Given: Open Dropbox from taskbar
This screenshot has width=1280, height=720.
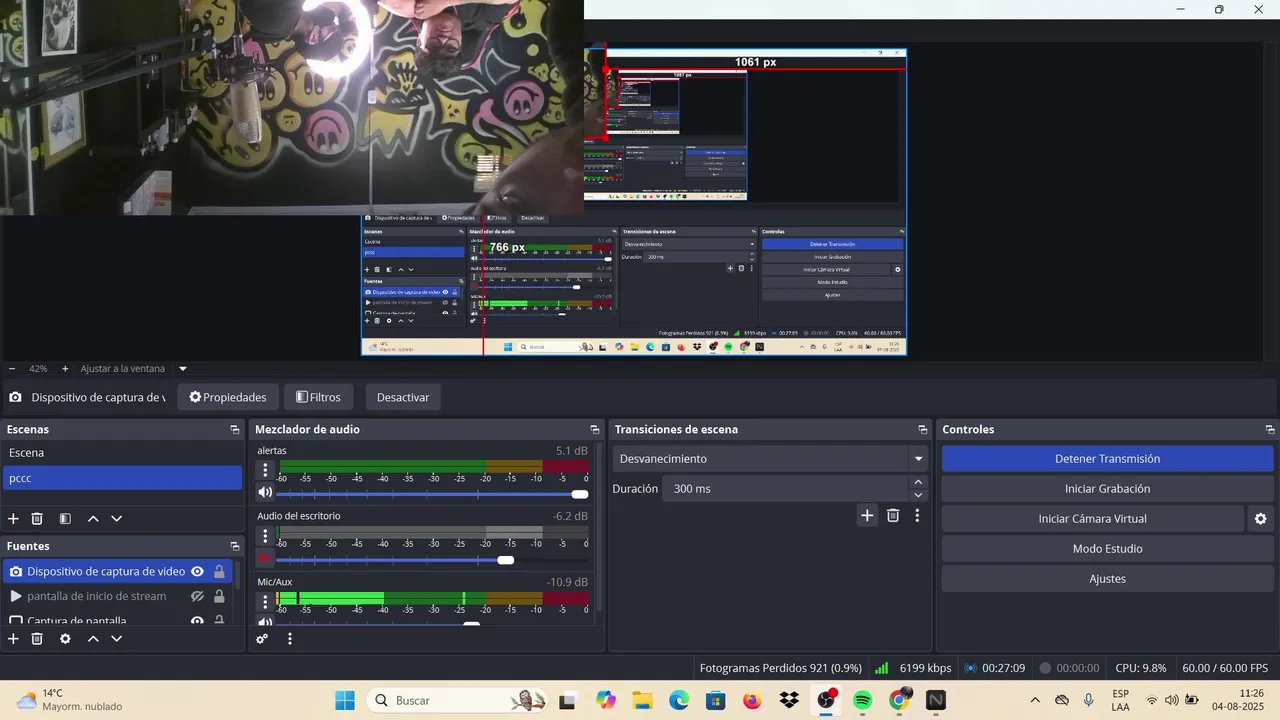Looking at the screenshot, I should [789, 700].
